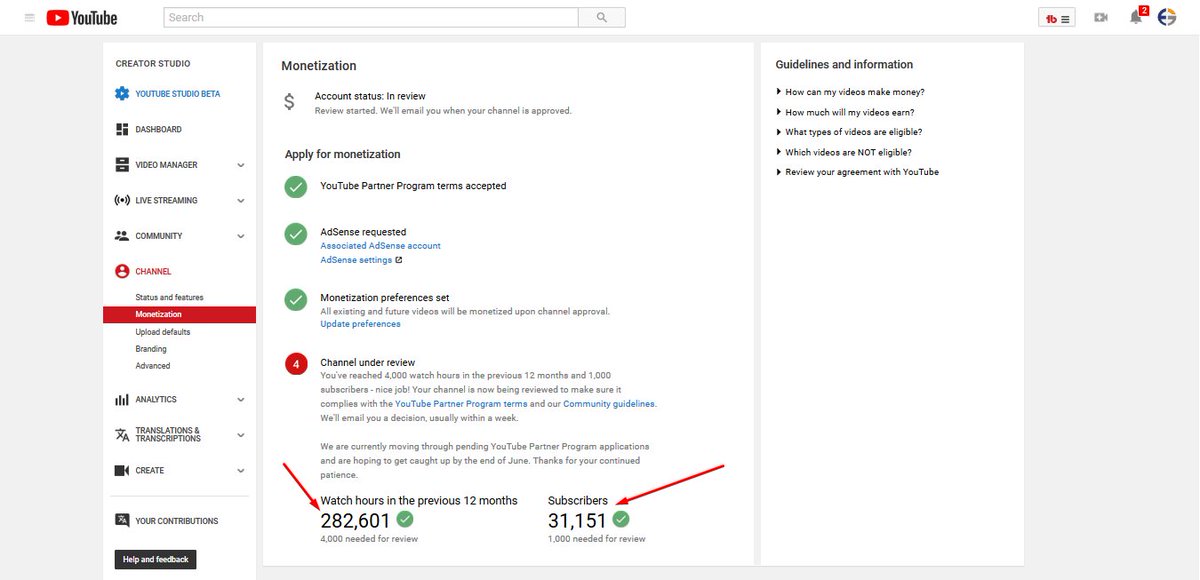The image size is (1200, 580).
Task: Click the YouTube Studio Beta gear icon
Action: pos(122,94)
